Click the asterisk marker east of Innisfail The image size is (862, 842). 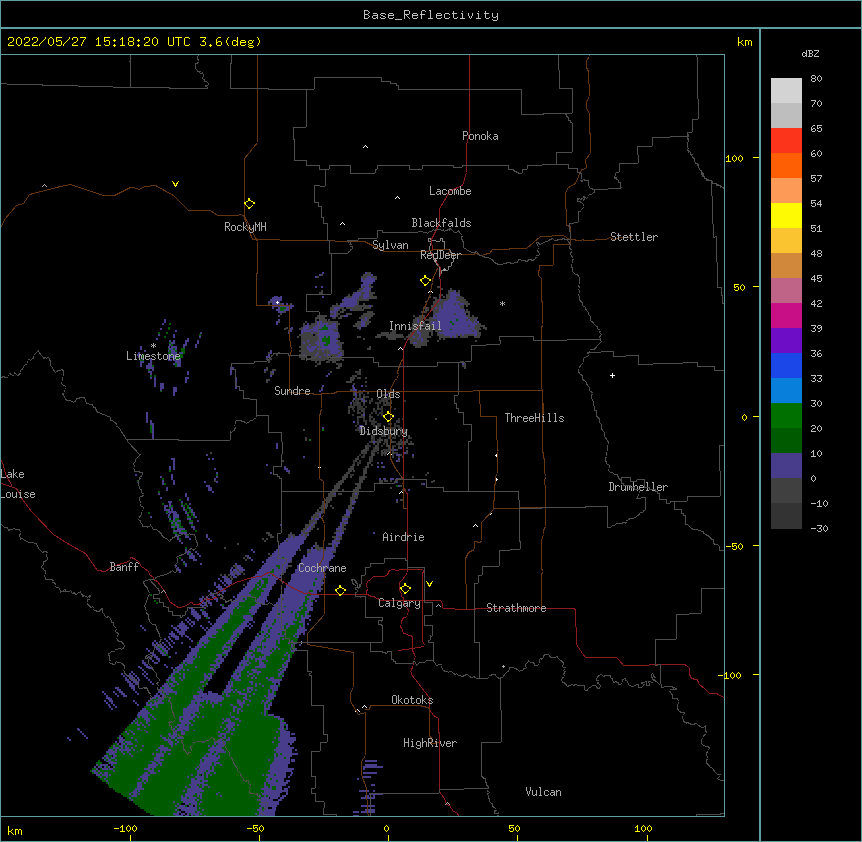tap(502, 304)
